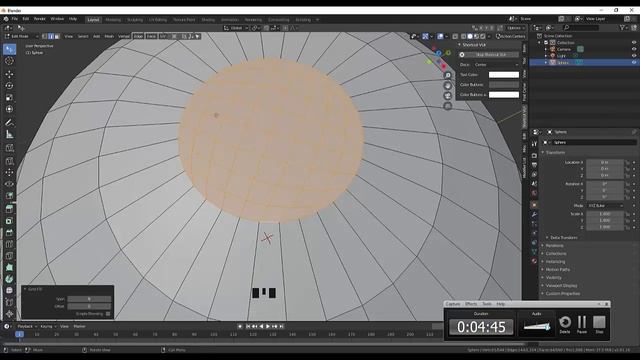Select the Scale tool

[9, 98]
